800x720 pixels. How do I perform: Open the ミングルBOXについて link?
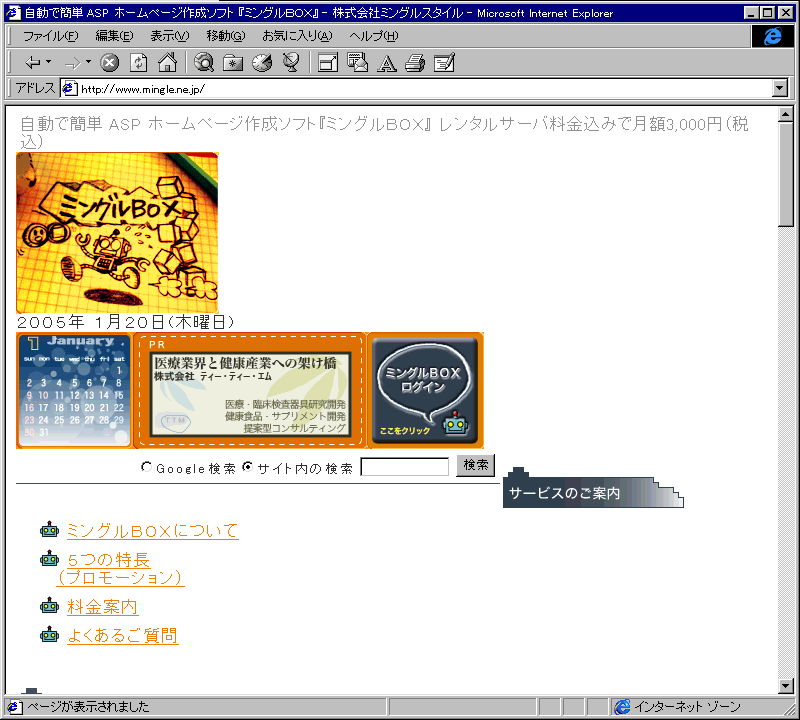point(153,531)
